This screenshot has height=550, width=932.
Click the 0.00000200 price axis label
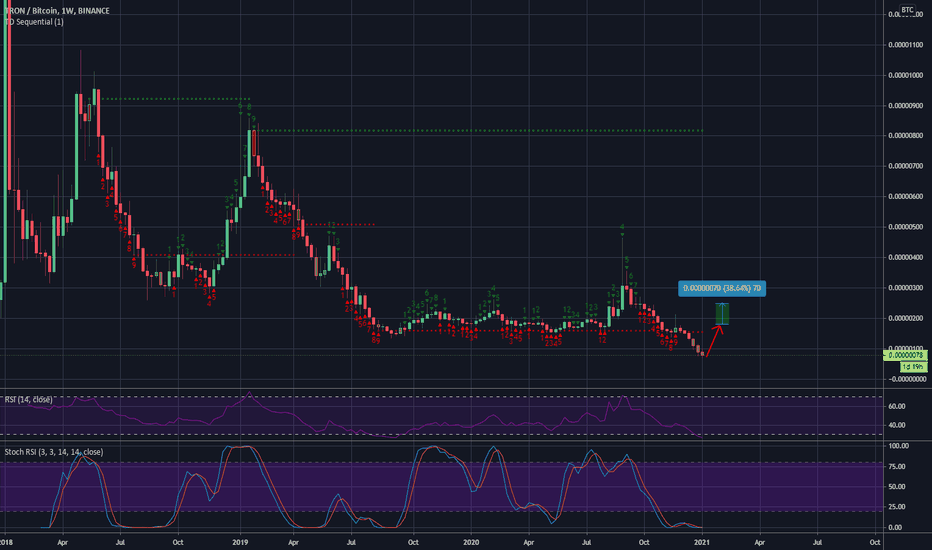click(x=906, y=318)
